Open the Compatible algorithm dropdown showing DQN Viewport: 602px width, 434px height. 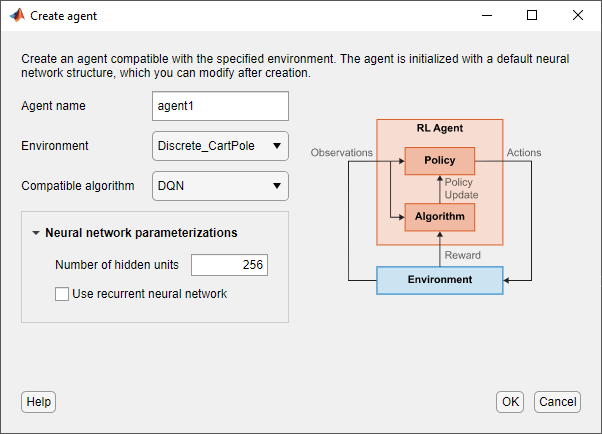pos(220,186)
